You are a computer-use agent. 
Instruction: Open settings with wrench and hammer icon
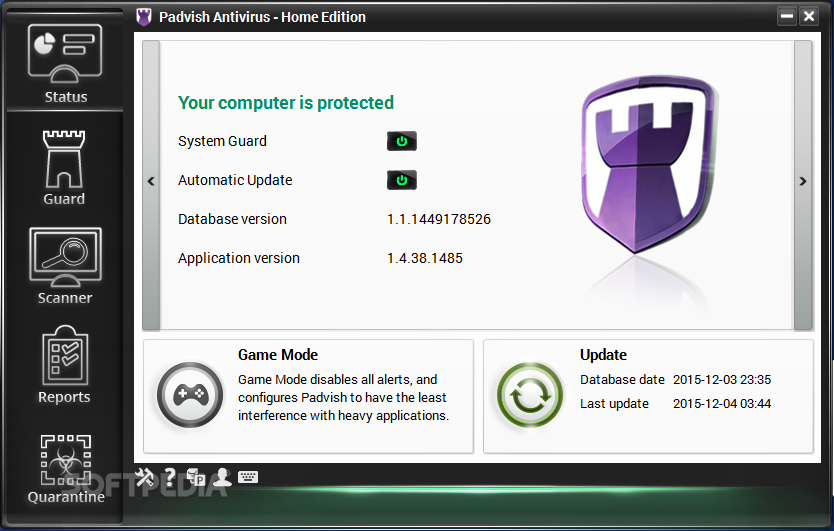pyautogui.click(x=144, y=477)
